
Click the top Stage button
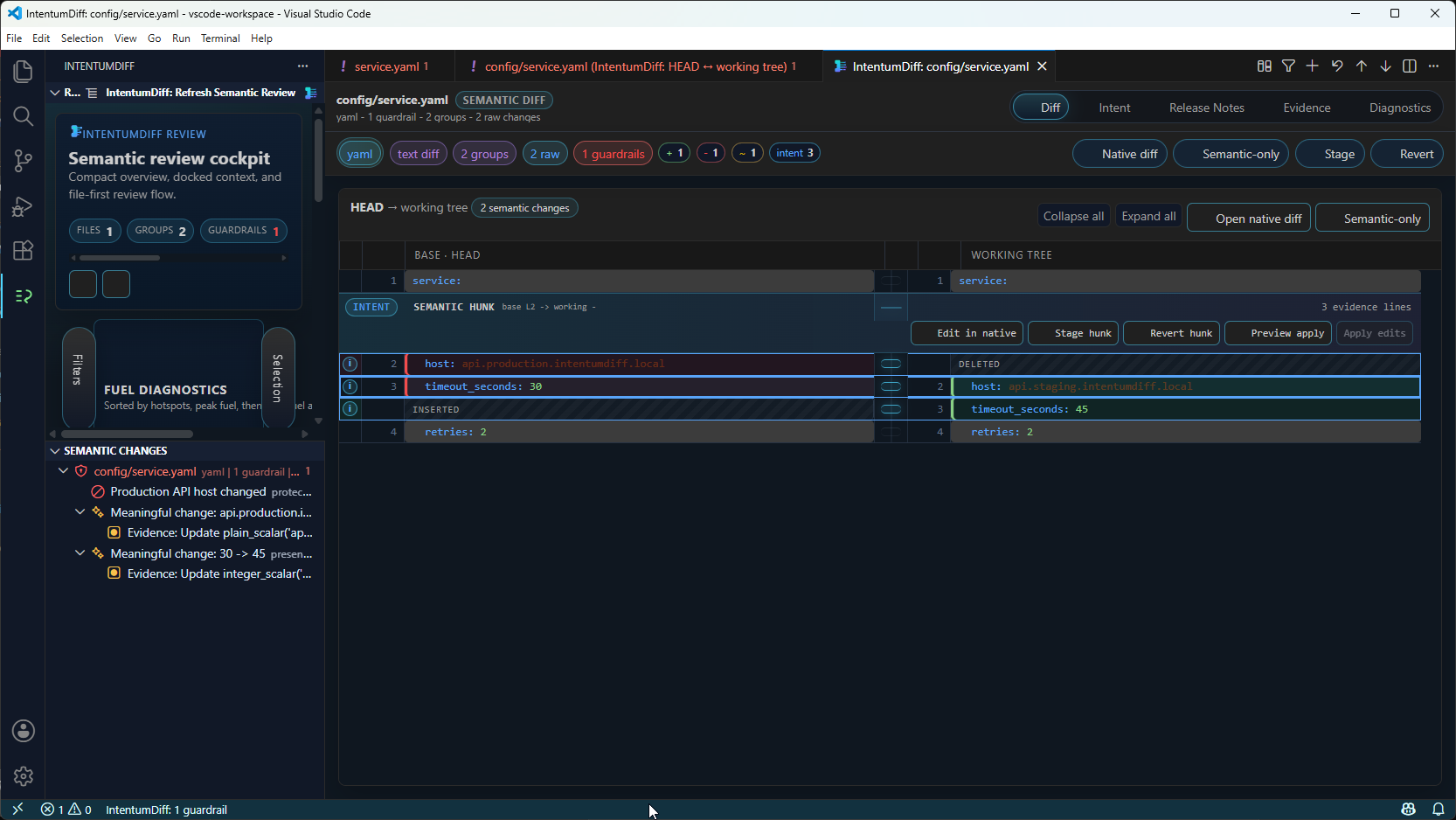[x=1329, y=154]
